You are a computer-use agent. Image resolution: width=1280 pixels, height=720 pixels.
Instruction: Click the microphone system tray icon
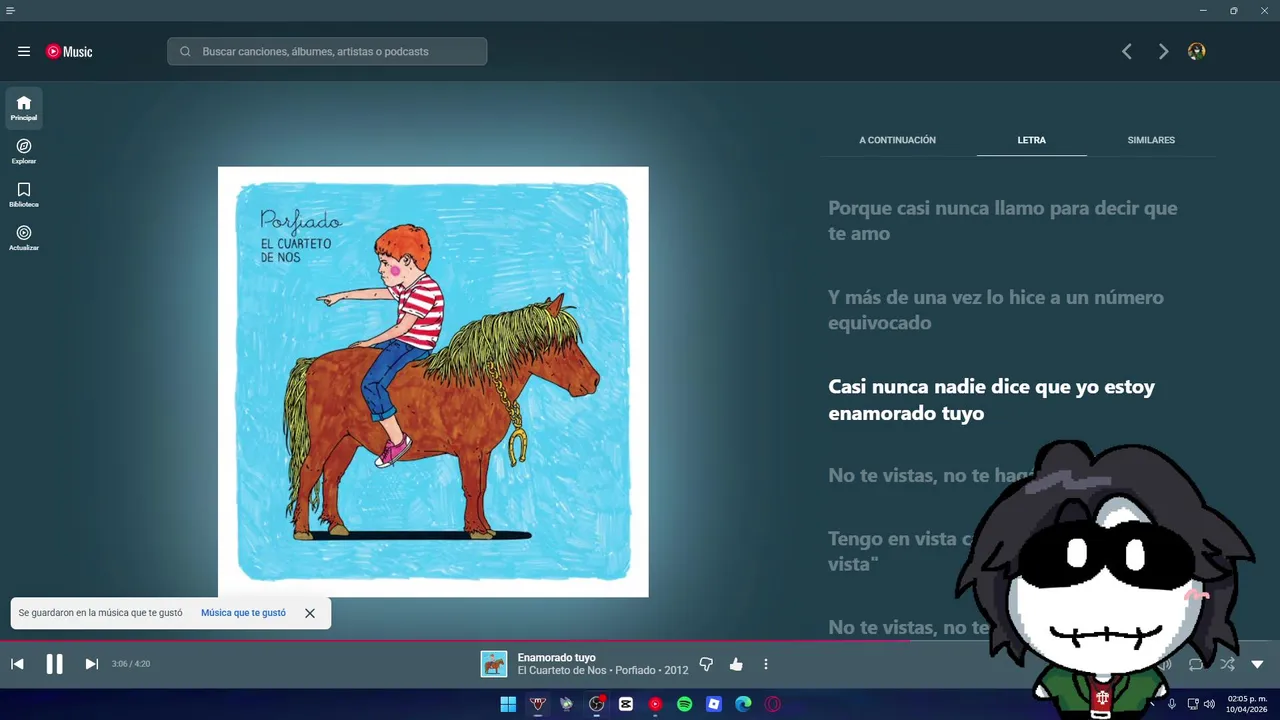pyautogui.click(x=1172, y=704)
